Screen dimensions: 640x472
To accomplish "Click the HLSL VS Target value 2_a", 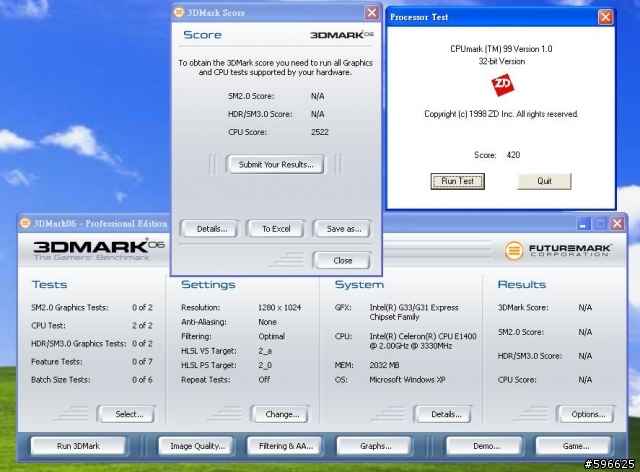I will 265,351.
